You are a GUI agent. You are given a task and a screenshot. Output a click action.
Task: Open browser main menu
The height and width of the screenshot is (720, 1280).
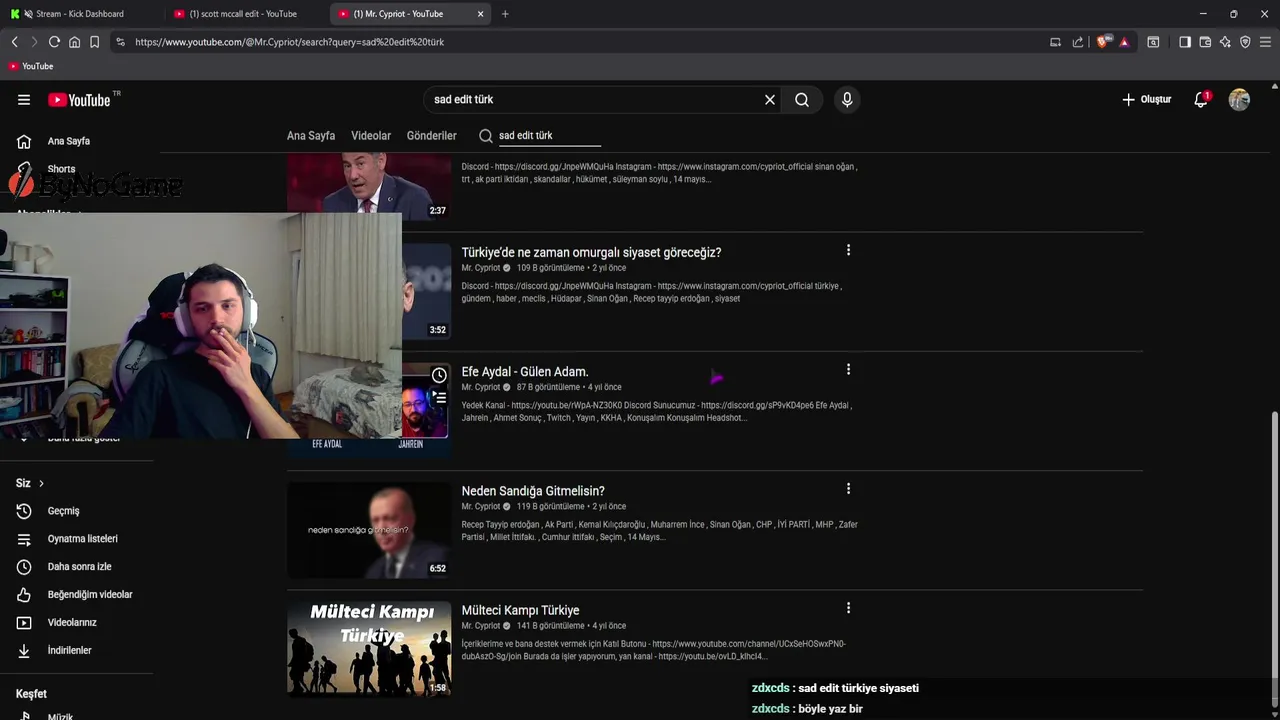(1265, 42)
